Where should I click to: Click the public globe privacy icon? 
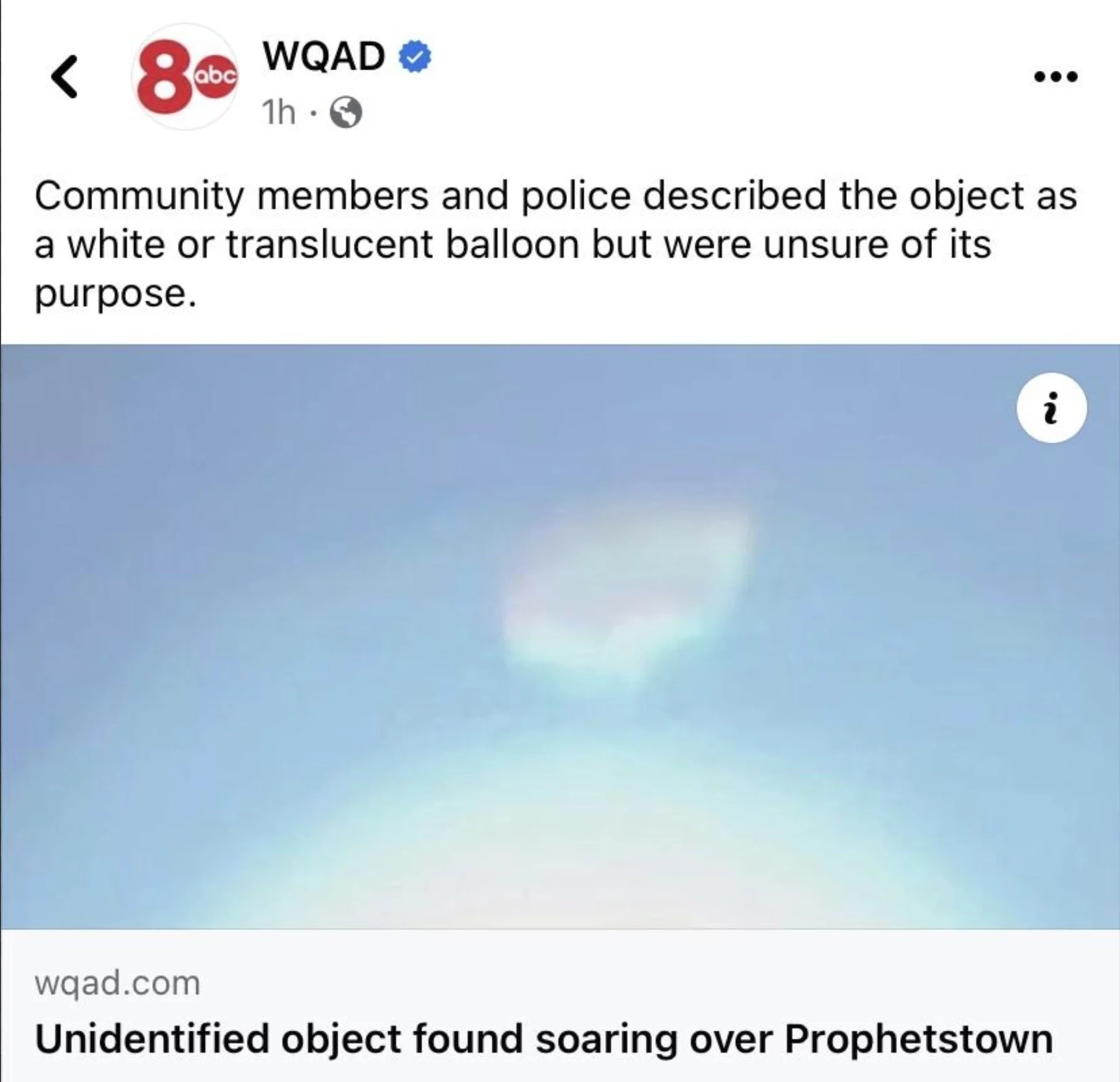(x=346, y=113)
